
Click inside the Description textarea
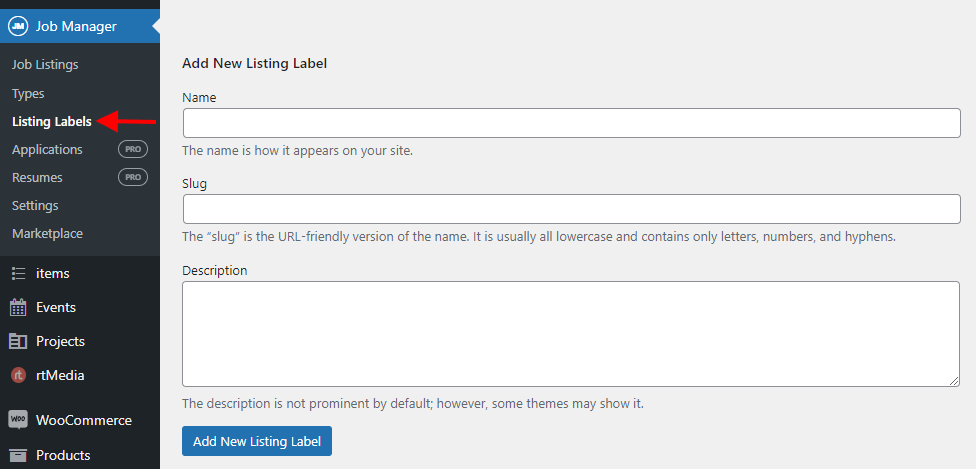[x=571, y=333]
